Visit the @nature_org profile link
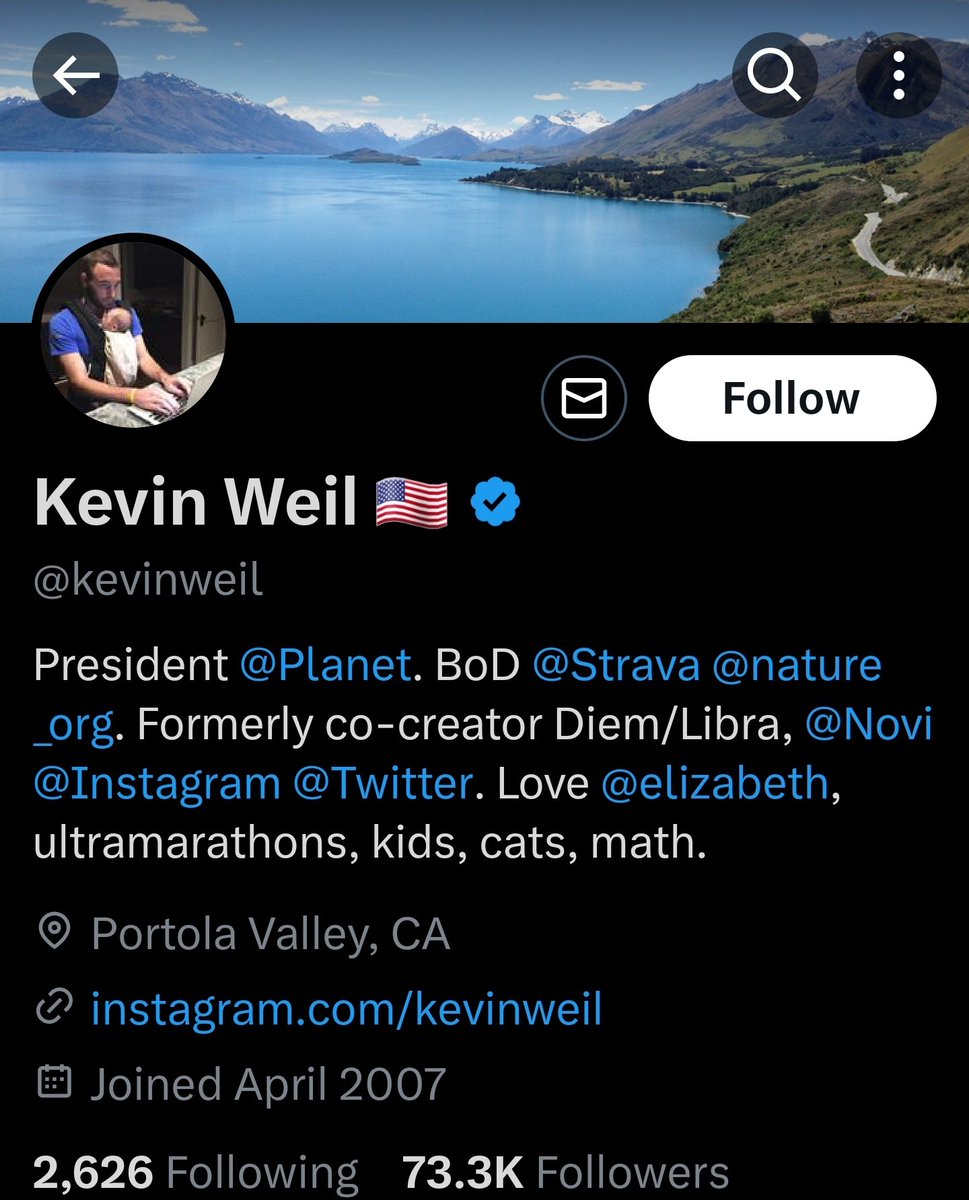 (797, 666)
